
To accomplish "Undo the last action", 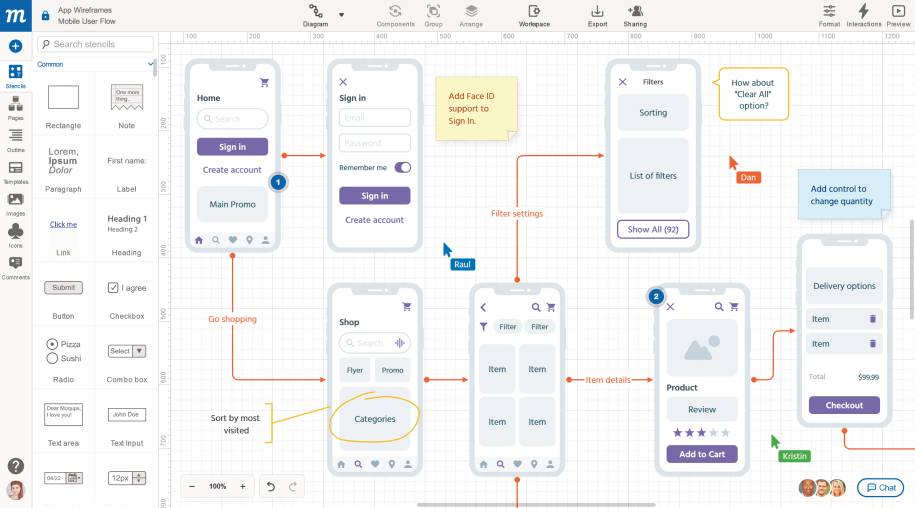I will 271,486.
